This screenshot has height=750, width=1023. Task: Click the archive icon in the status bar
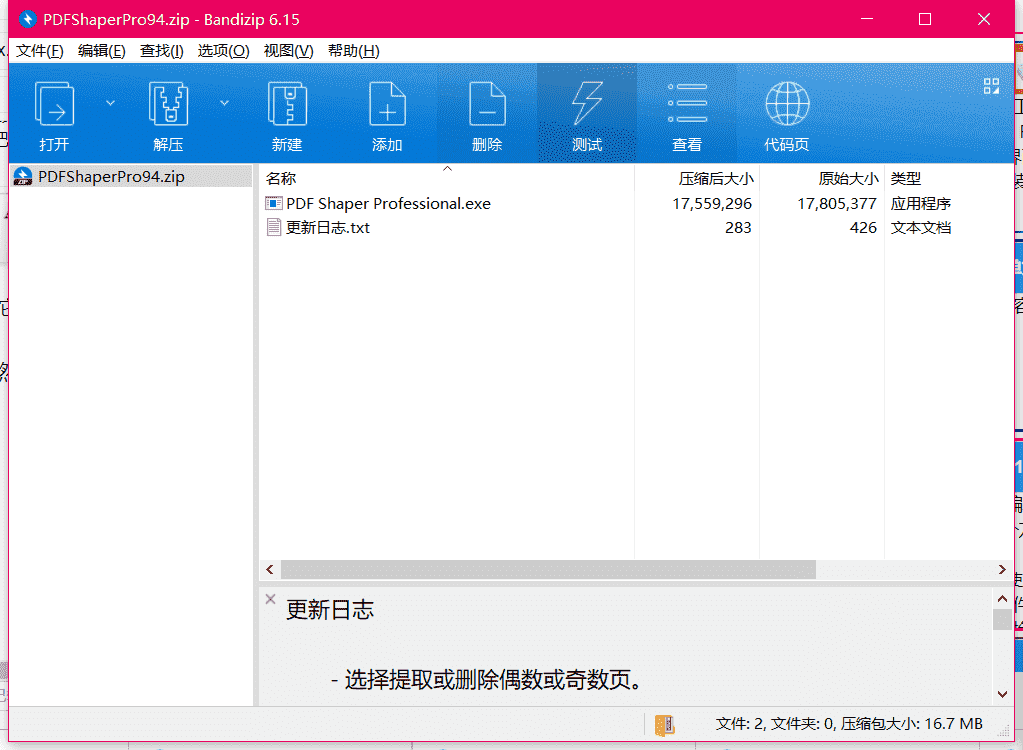664,725
